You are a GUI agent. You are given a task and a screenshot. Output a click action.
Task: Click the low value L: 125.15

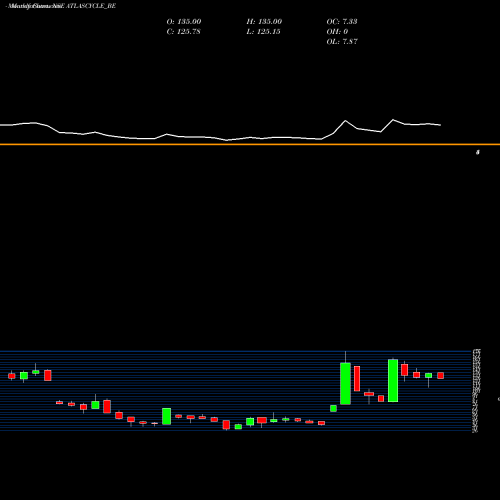click(x=263, y=32)
